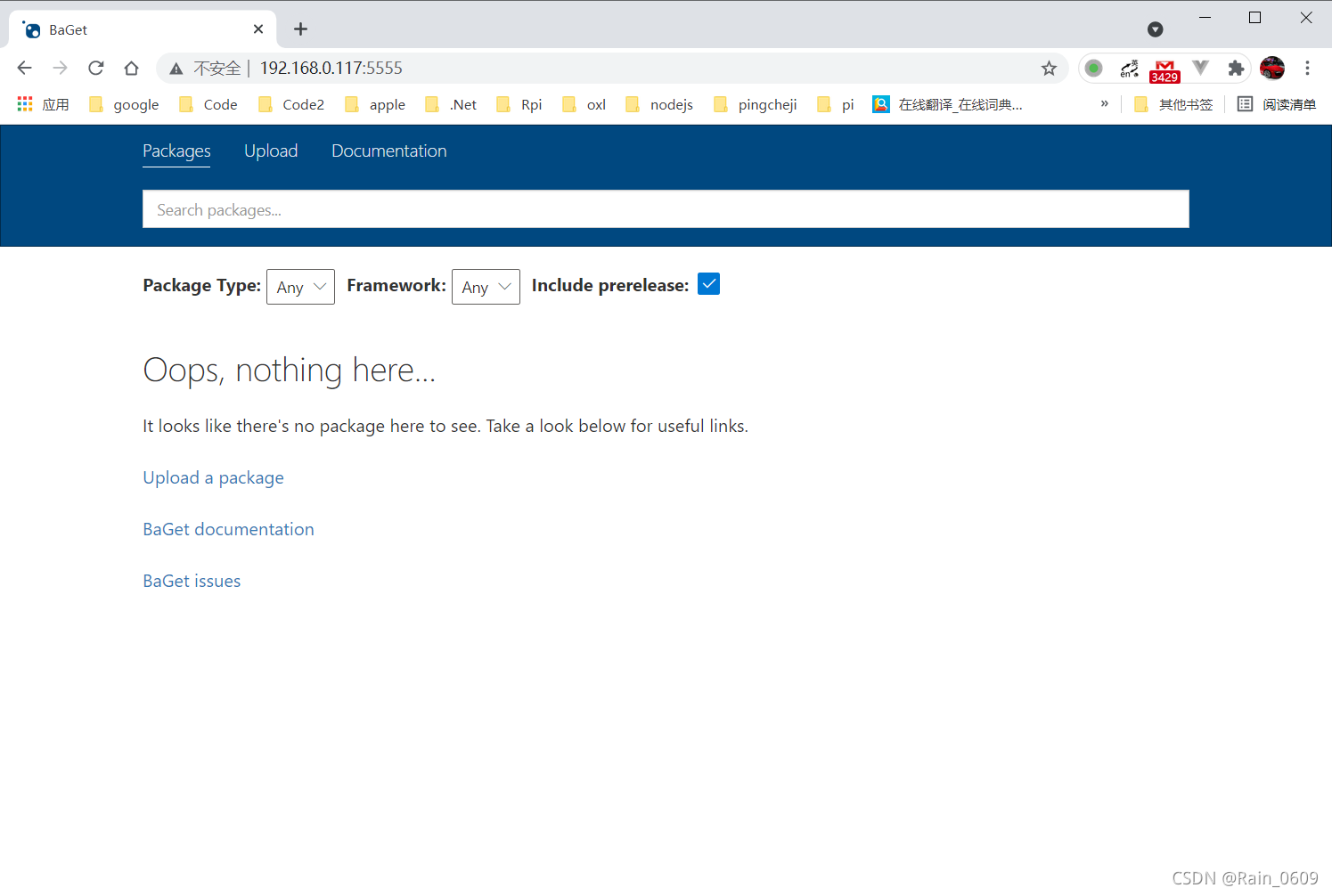
Task: Open the Chrome profile avatar
Action: pos(1271,68)
